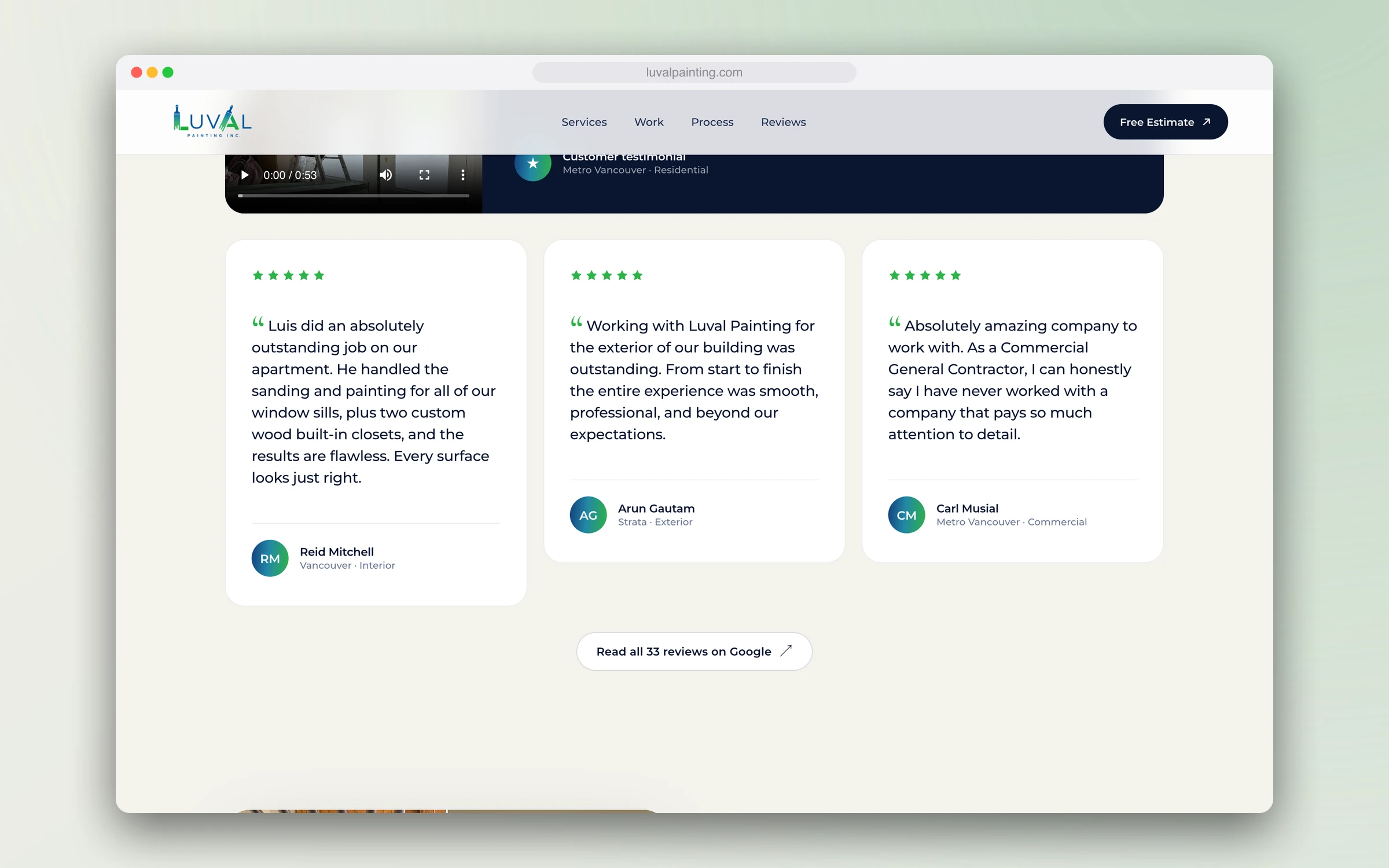Open the Process nav link
Screen dimensions: 1389x868
pos(712,122)
